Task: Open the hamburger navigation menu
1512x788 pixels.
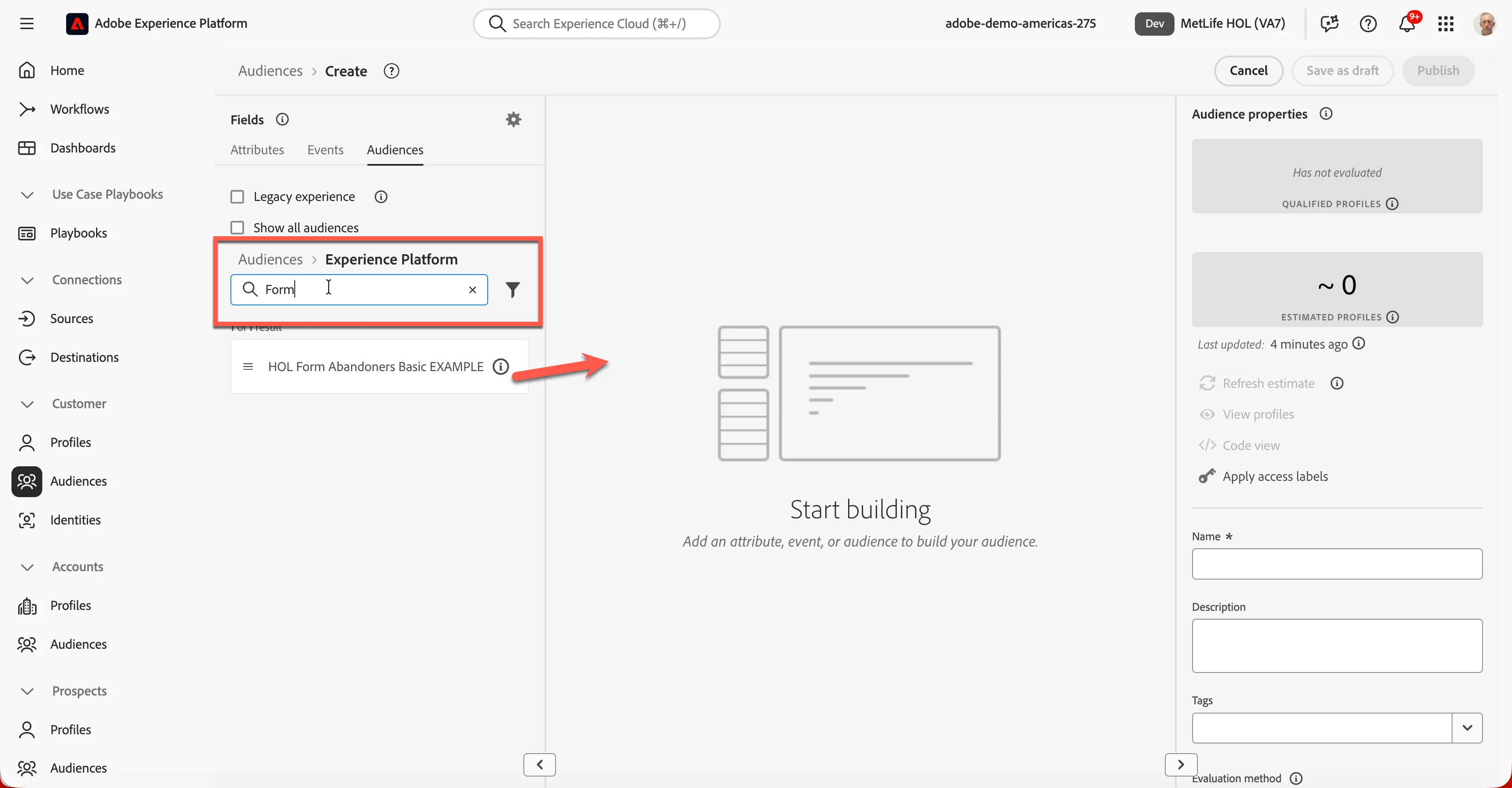Action: pos(26,23)
